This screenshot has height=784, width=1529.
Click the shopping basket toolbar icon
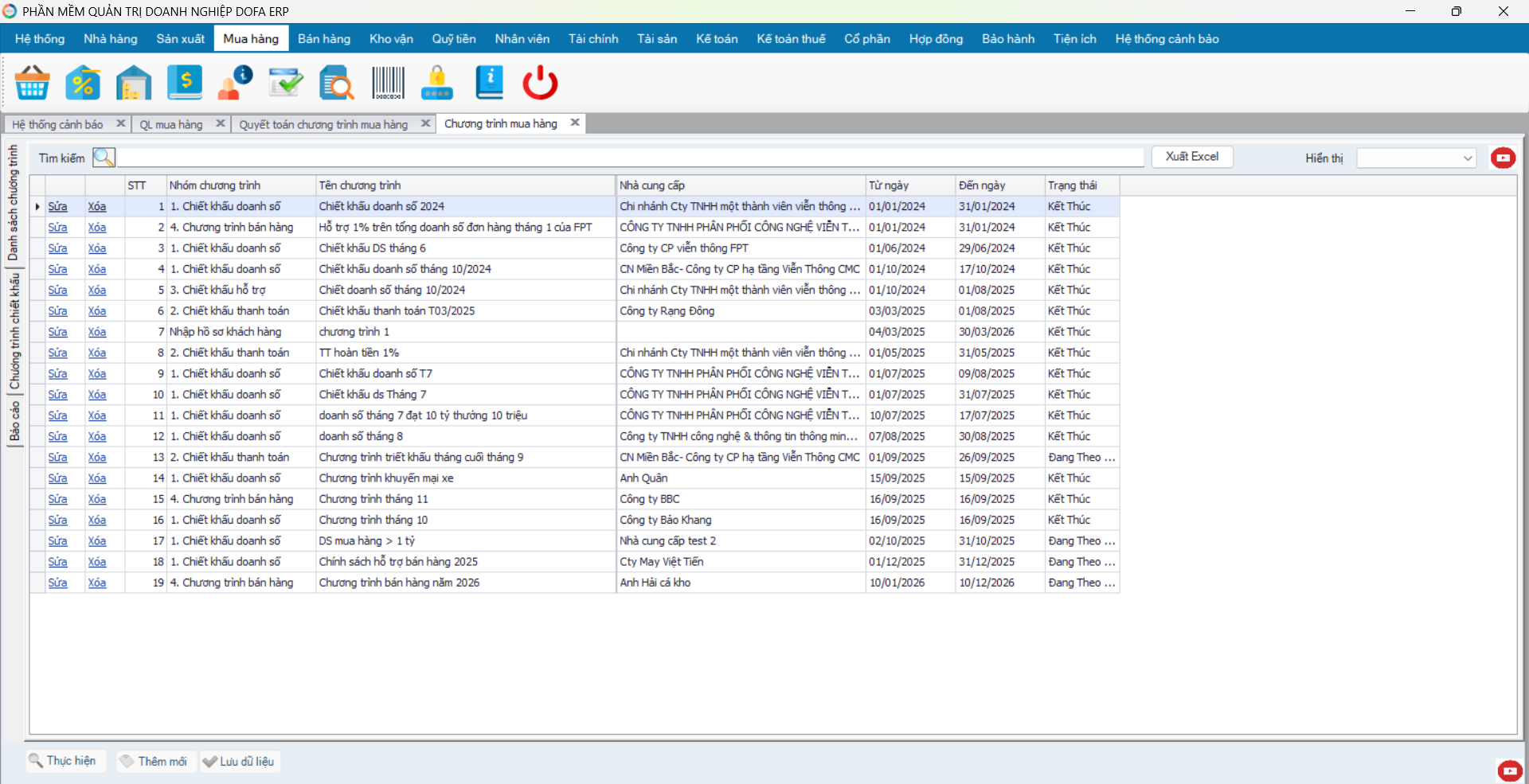[x=32, y=83]
